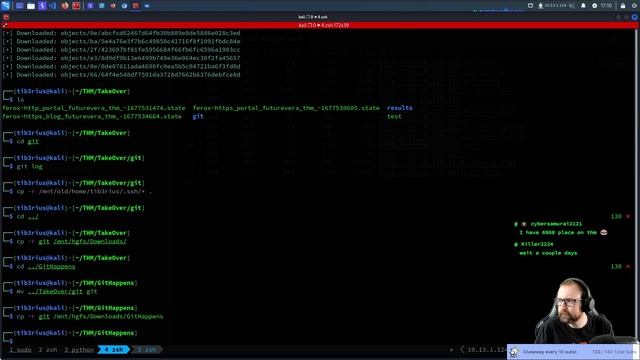The width and height of the screenshot is (640, 360).
Task: Open the screen capture tray icon
Action: (530, 6)
